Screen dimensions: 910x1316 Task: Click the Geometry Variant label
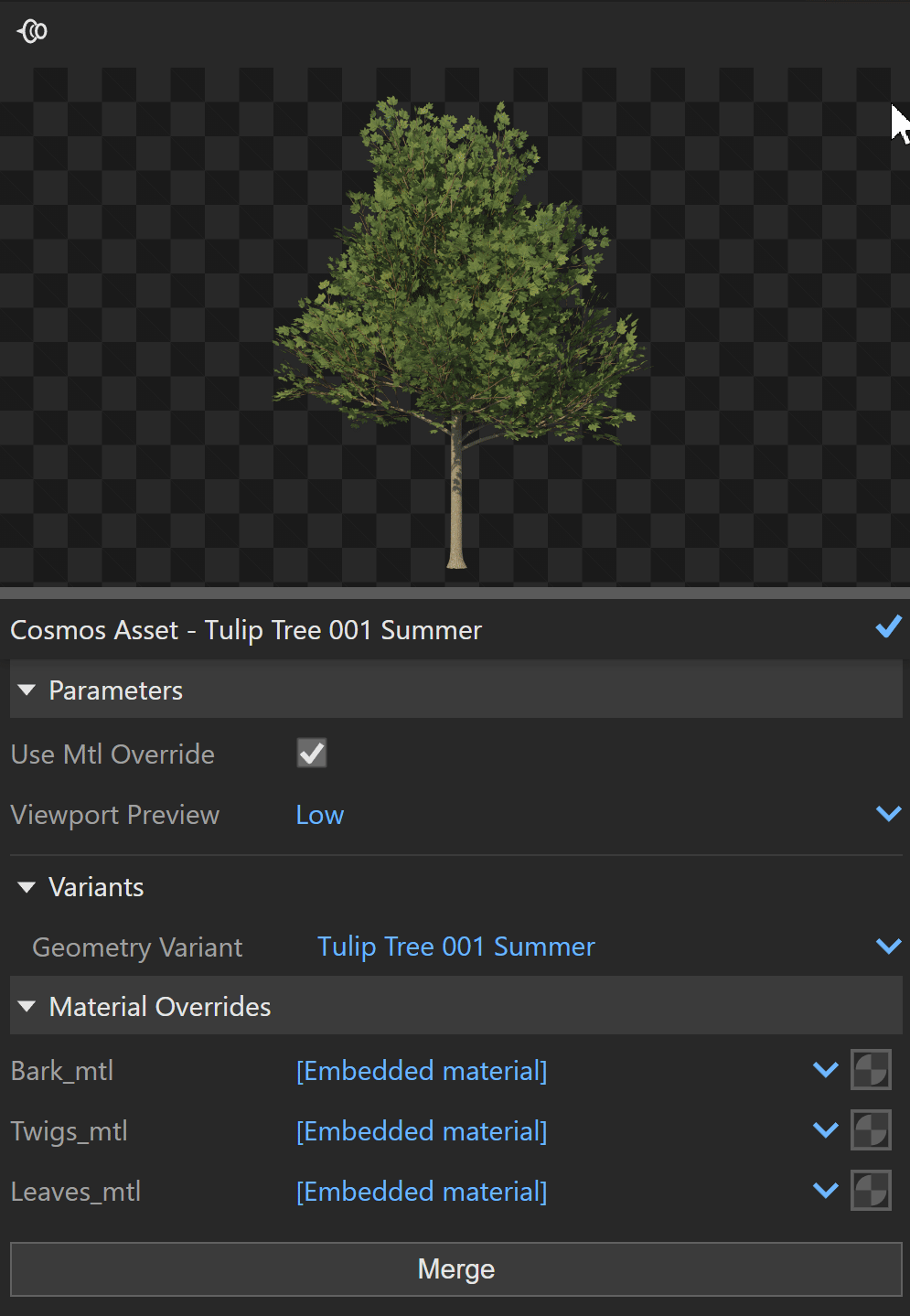click(x=137, y=947)
